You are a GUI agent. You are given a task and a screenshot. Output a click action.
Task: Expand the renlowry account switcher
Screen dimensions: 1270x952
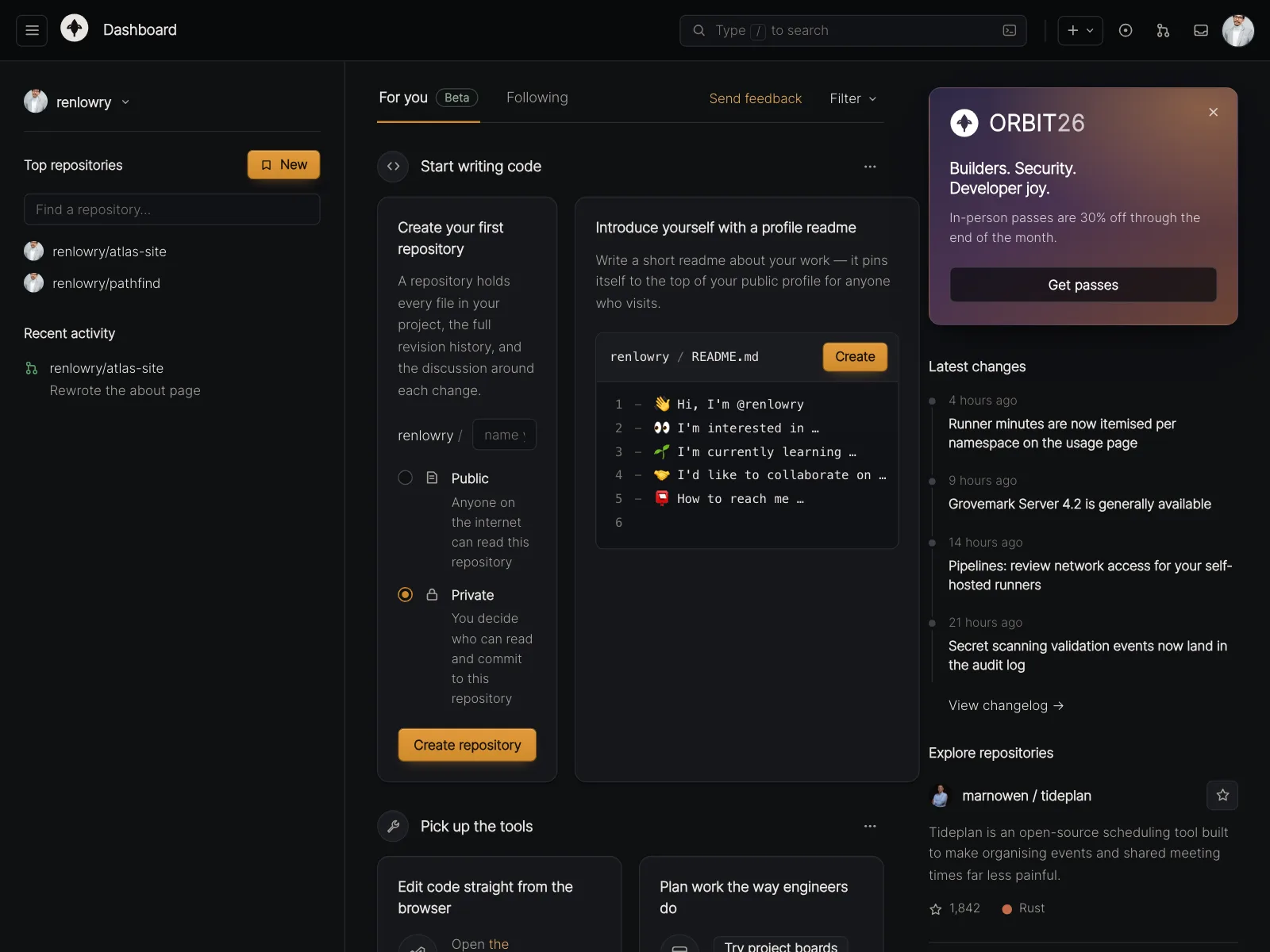(77, 102)
